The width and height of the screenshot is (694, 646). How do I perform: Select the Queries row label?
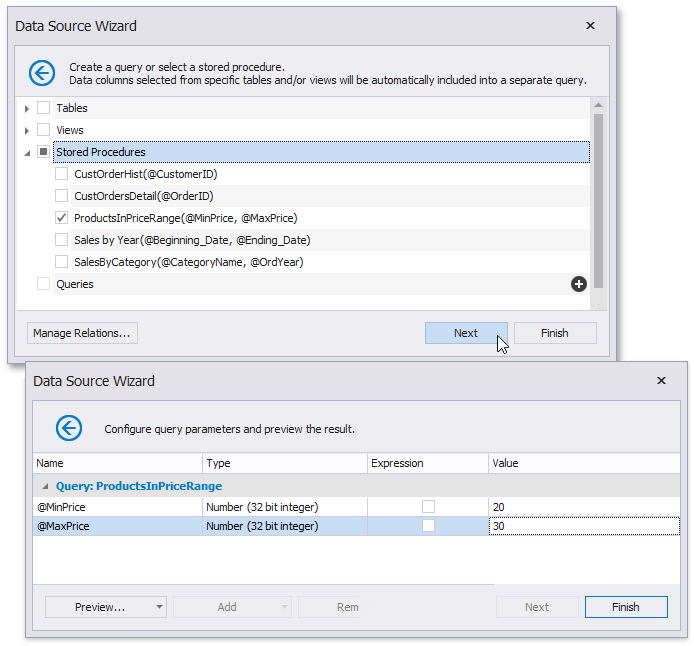pyautogui.click(x=75, y=284)
